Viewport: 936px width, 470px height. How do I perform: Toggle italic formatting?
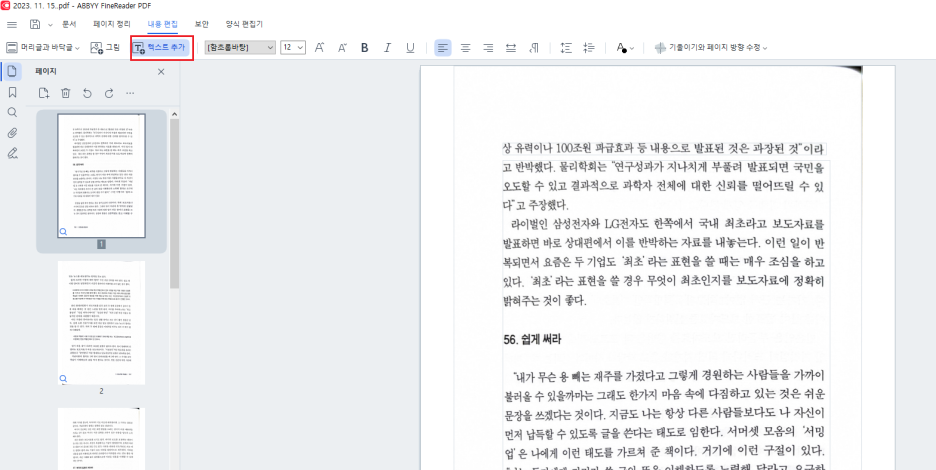(387, 48)
